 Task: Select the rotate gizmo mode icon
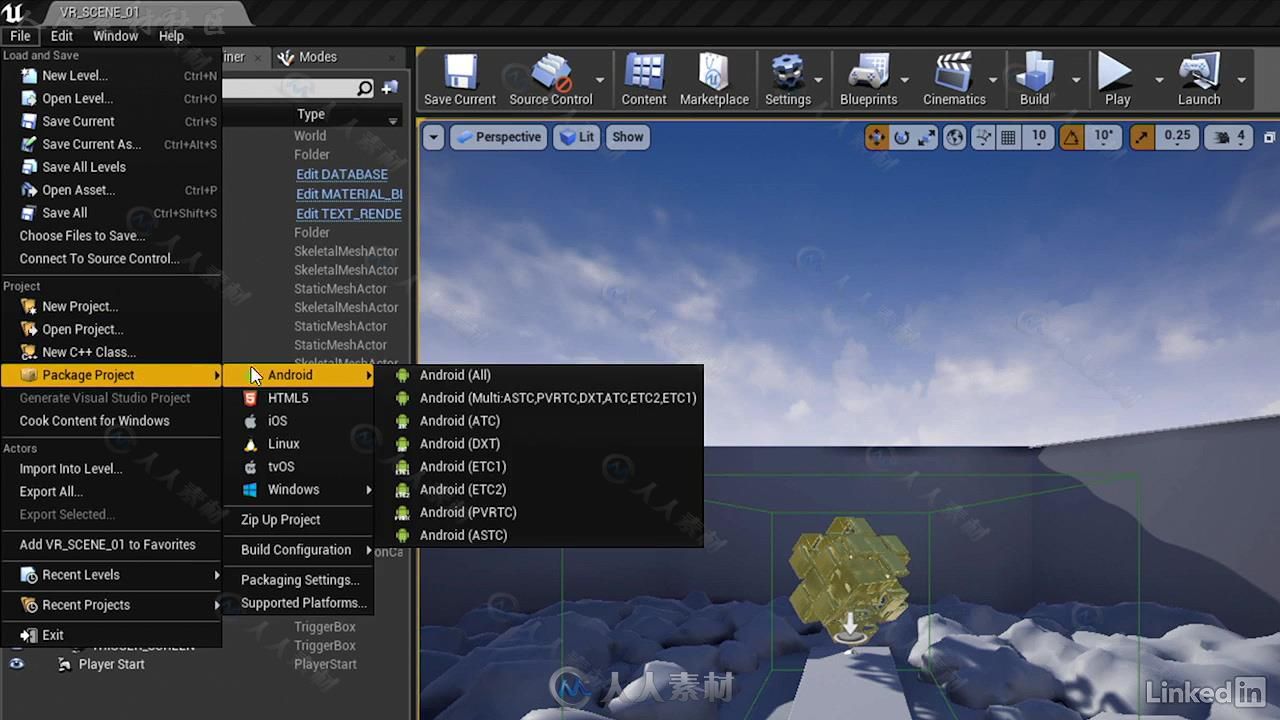coord(902,137)
